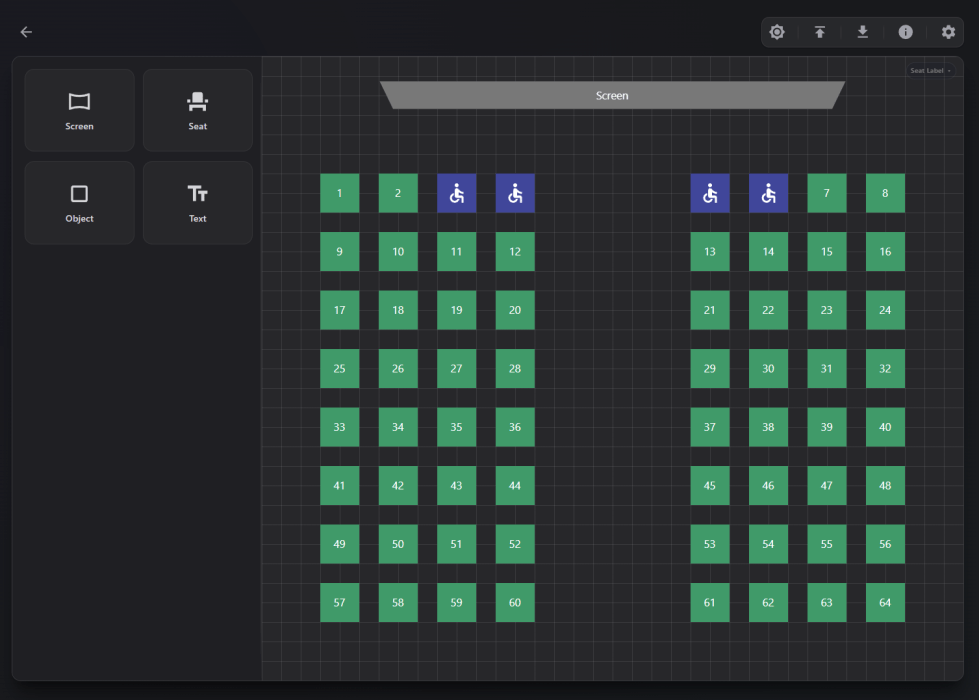
Task: Click the upload icon in toolbar
Action: 820,32
